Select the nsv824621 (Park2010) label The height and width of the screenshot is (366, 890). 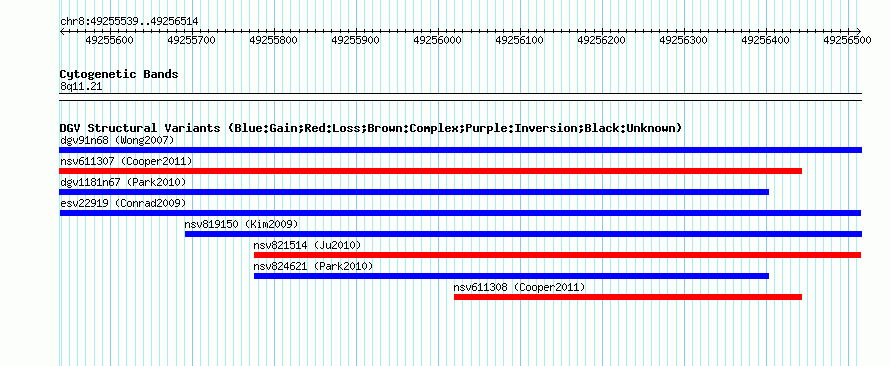[x=313, y=266]
